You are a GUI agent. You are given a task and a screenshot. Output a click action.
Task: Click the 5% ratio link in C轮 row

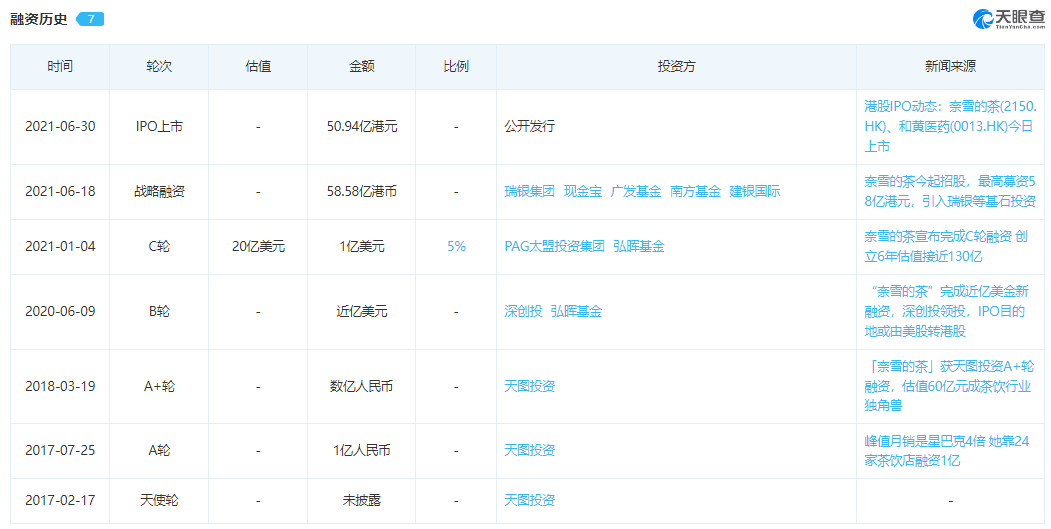tap(456, 247)
